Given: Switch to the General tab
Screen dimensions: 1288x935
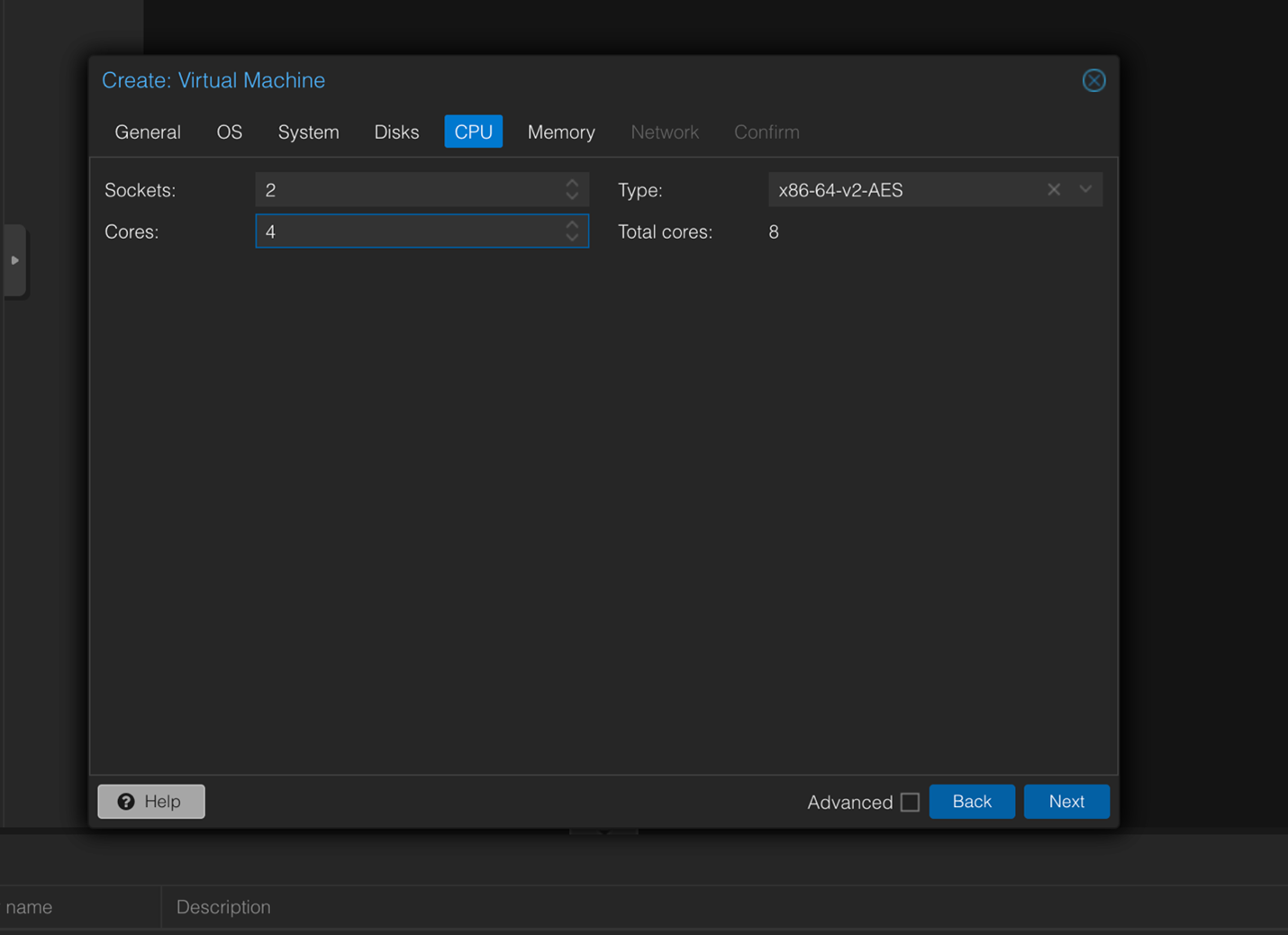Looking at the screenshot, I should pyautogui.click(x=148, y=132).
